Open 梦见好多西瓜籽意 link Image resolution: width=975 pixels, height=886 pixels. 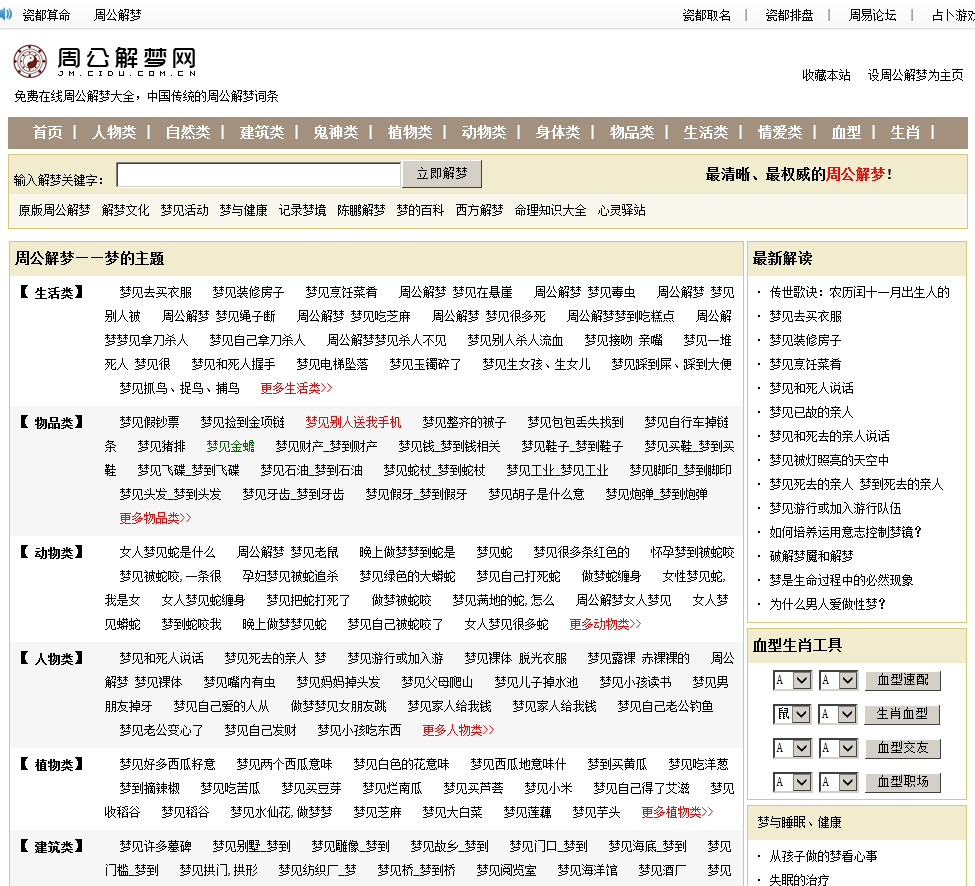(167, 764)
